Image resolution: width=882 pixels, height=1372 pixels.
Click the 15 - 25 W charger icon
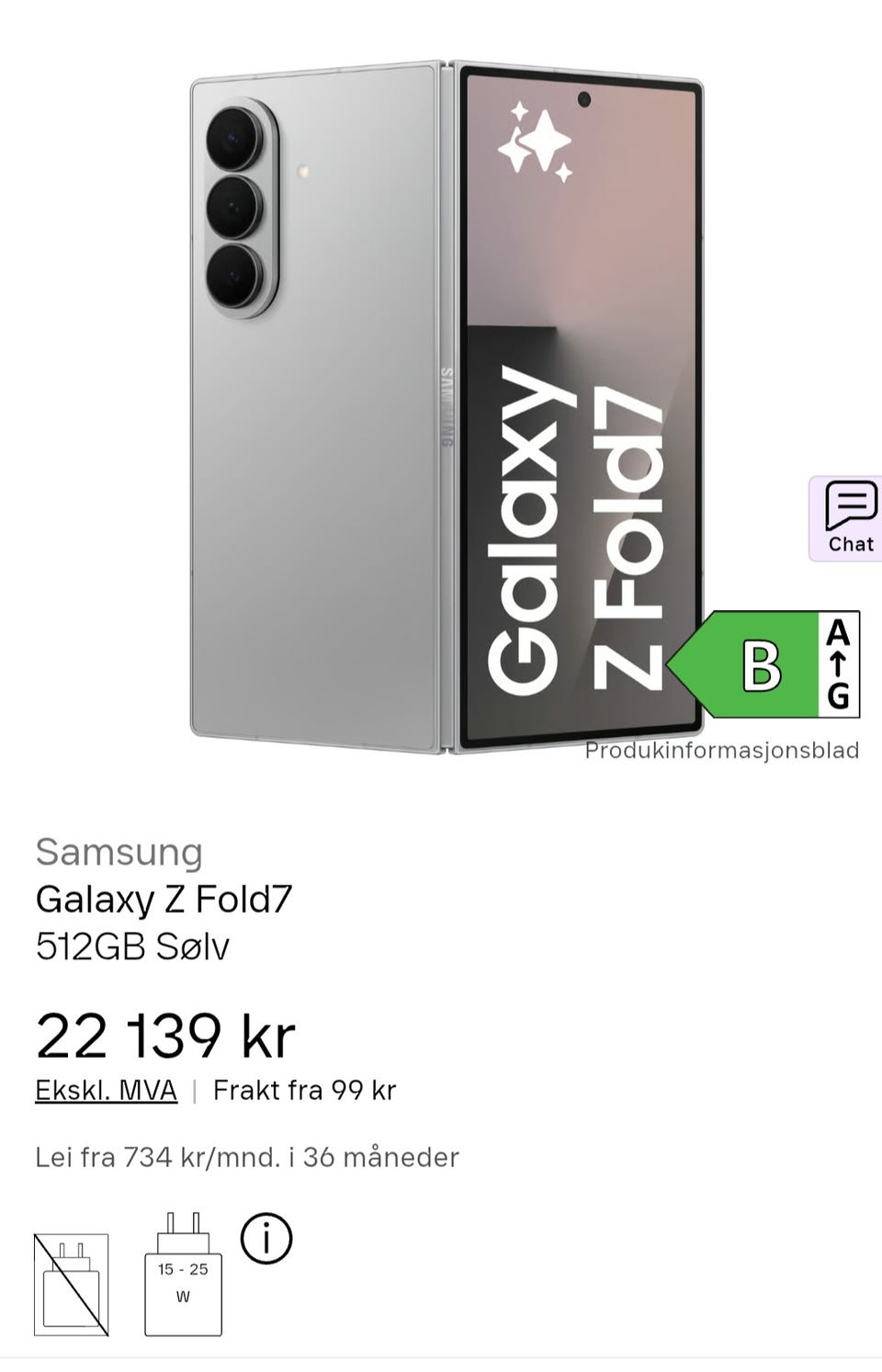point(183,1274)
